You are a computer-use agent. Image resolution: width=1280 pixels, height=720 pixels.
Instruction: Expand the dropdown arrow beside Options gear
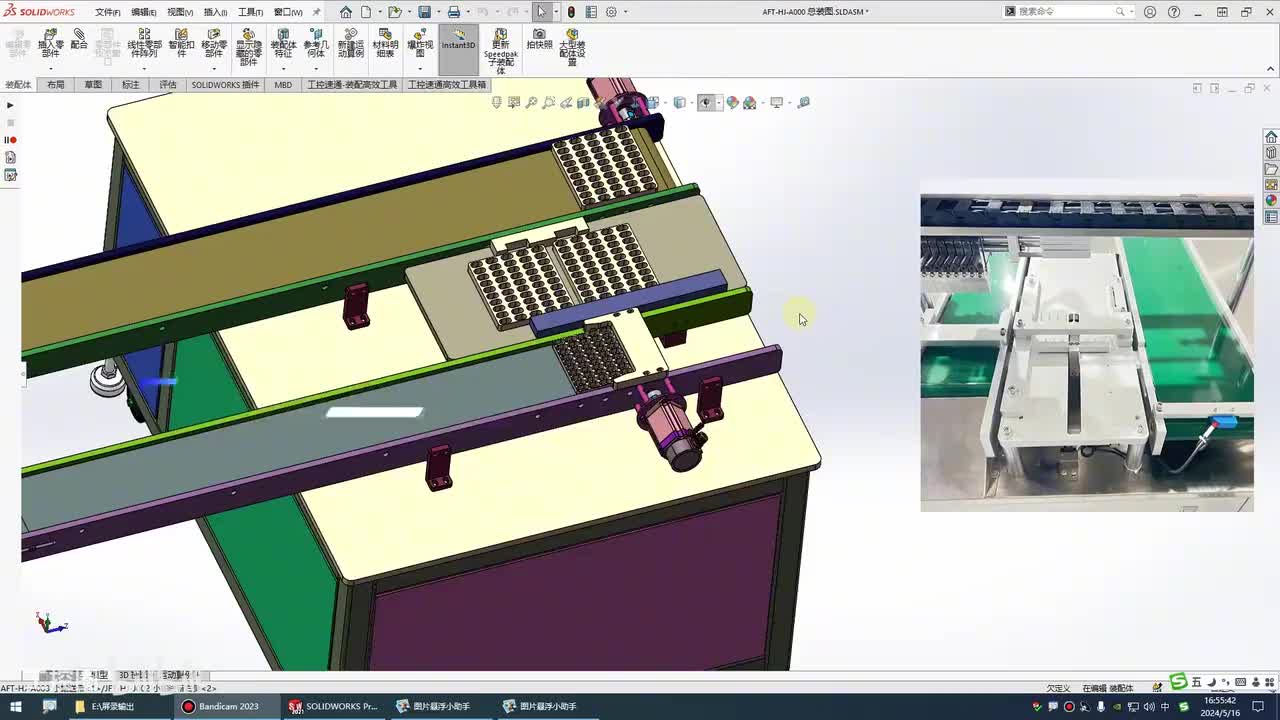click(626, 12)
